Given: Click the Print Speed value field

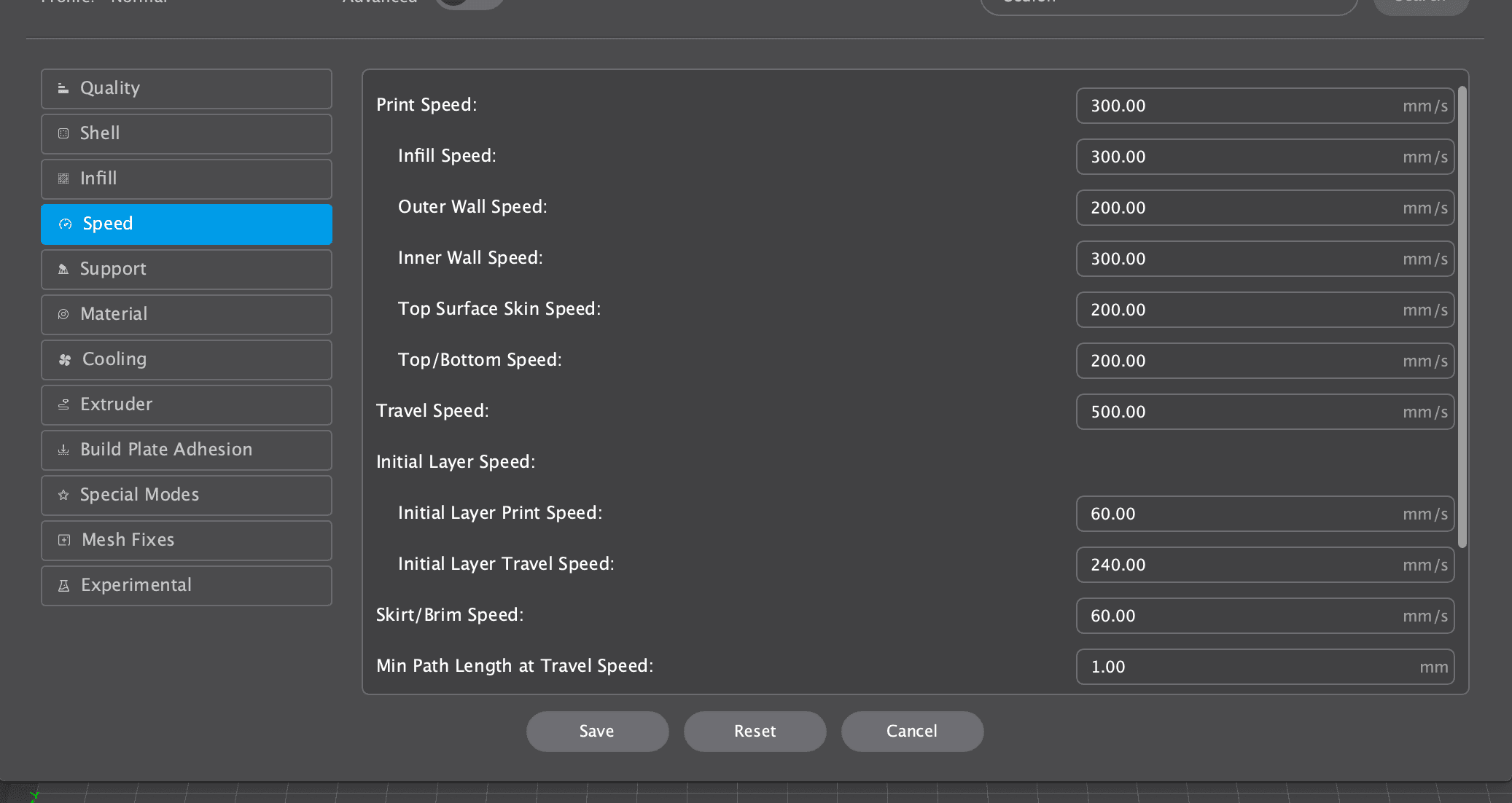Looking at the screenshot, I should (1239, 106).
